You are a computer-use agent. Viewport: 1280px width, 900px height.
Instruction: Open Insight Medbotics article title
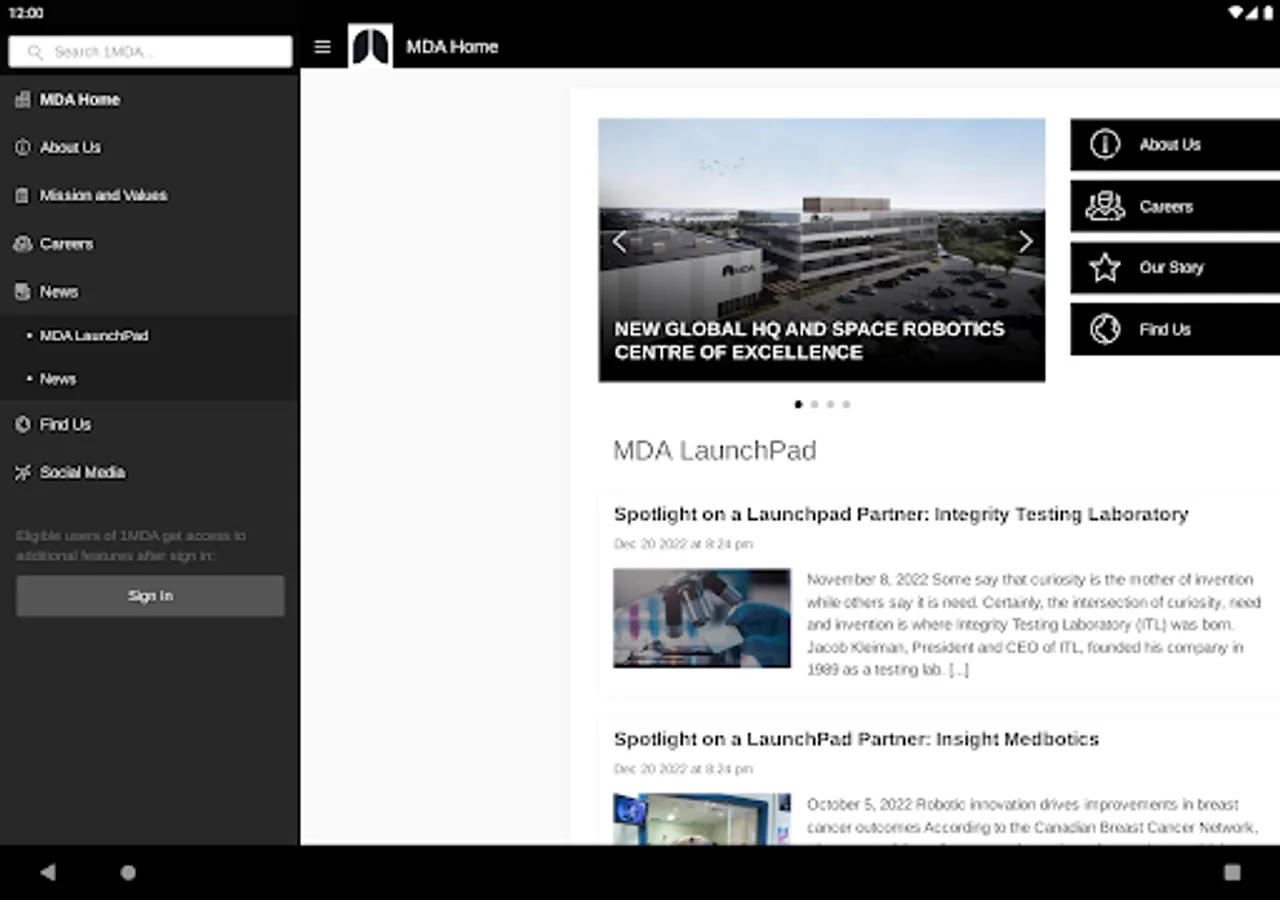point(856,739)
